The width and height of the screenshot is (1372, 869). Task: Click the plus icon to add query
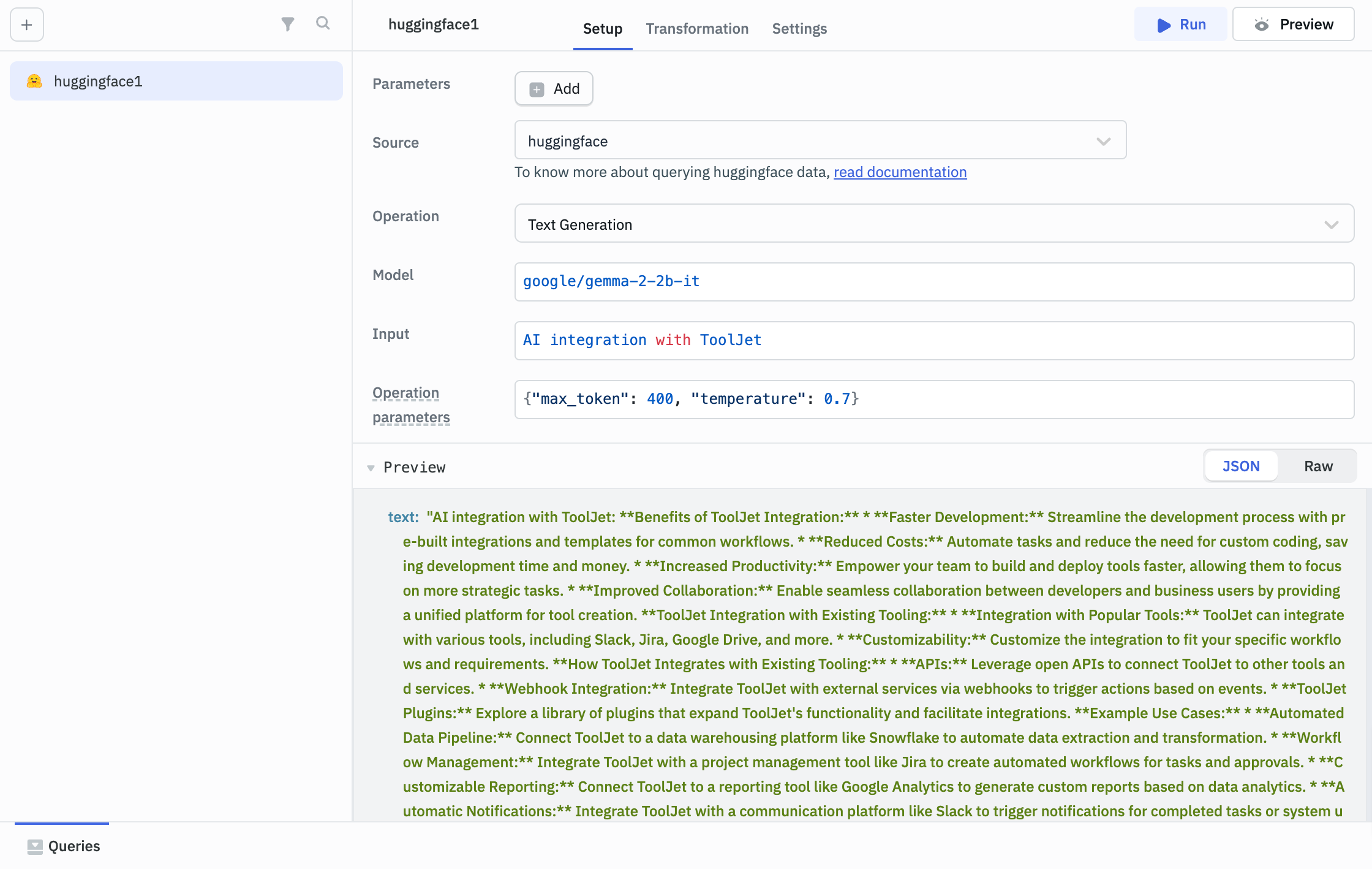click(27, 25)
